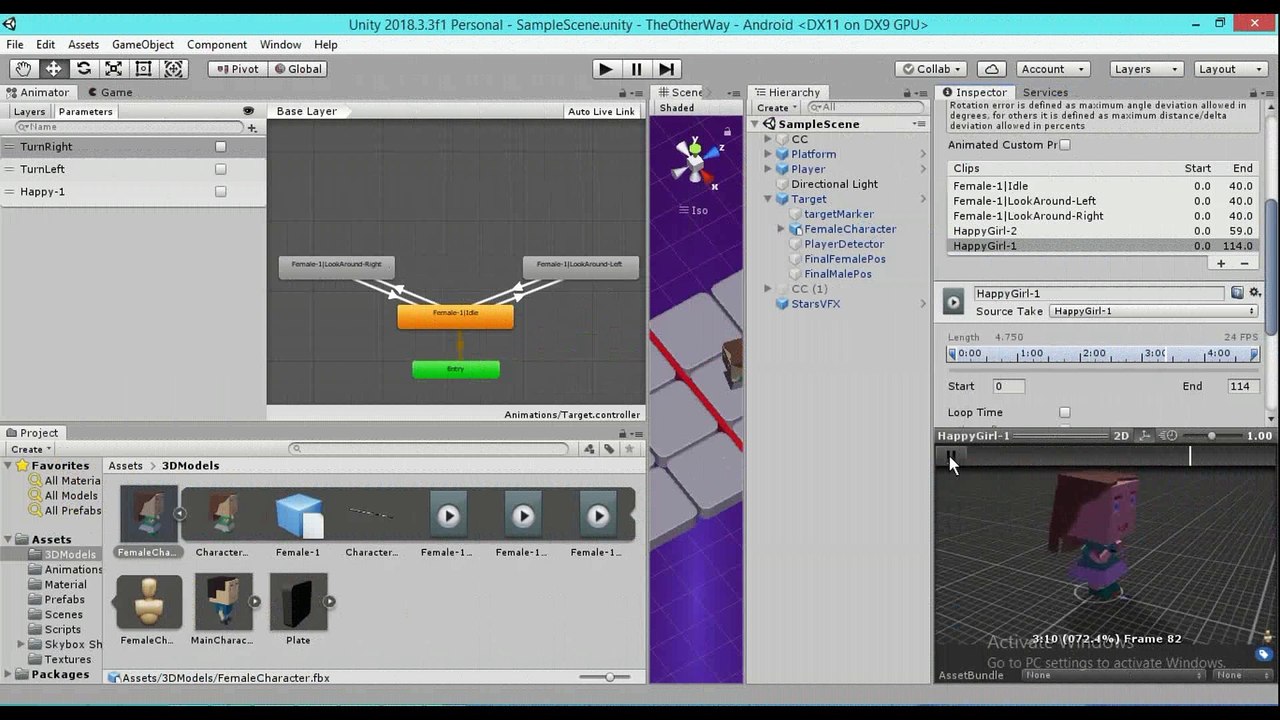Switch to the Services tab
The image size is (1280, 720).
click(x=1045, y=92)
